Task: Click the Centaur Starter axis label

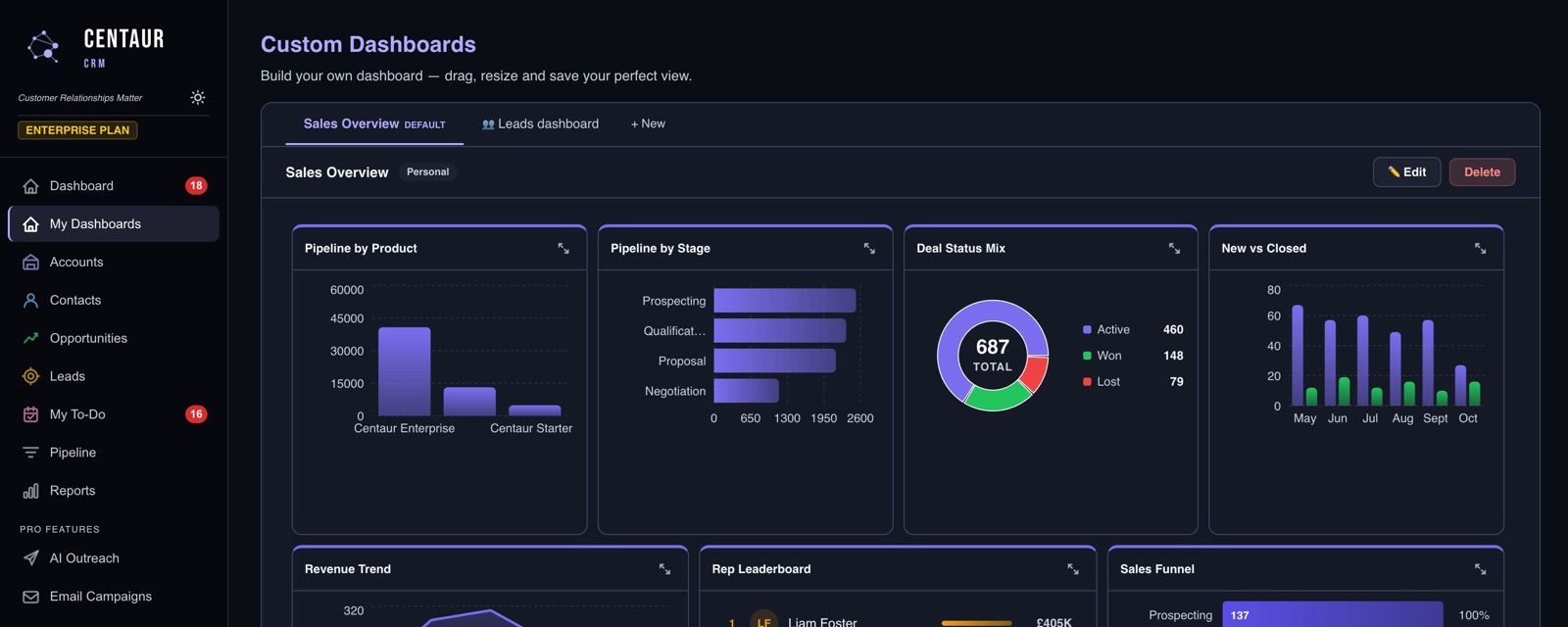Action: coord(531,428)
